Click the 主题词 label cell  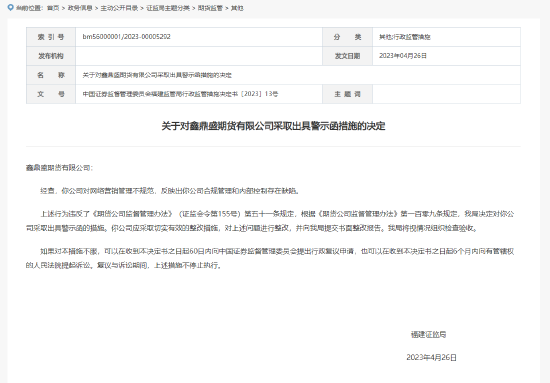(x=347, y=94)
